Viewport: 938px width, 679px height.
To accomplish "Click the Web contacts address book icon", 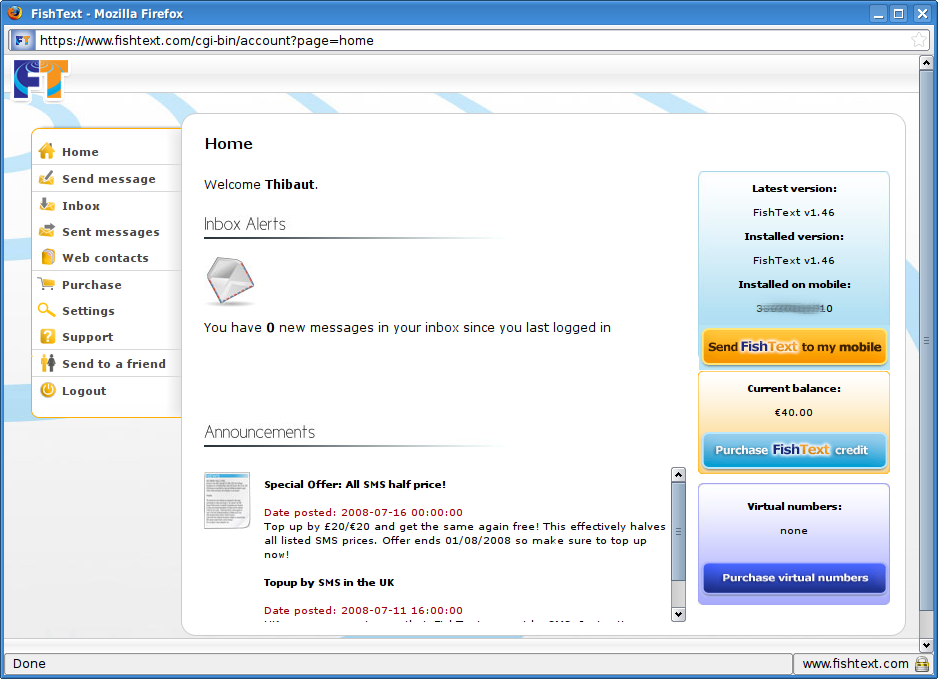I will pos(46,258).
